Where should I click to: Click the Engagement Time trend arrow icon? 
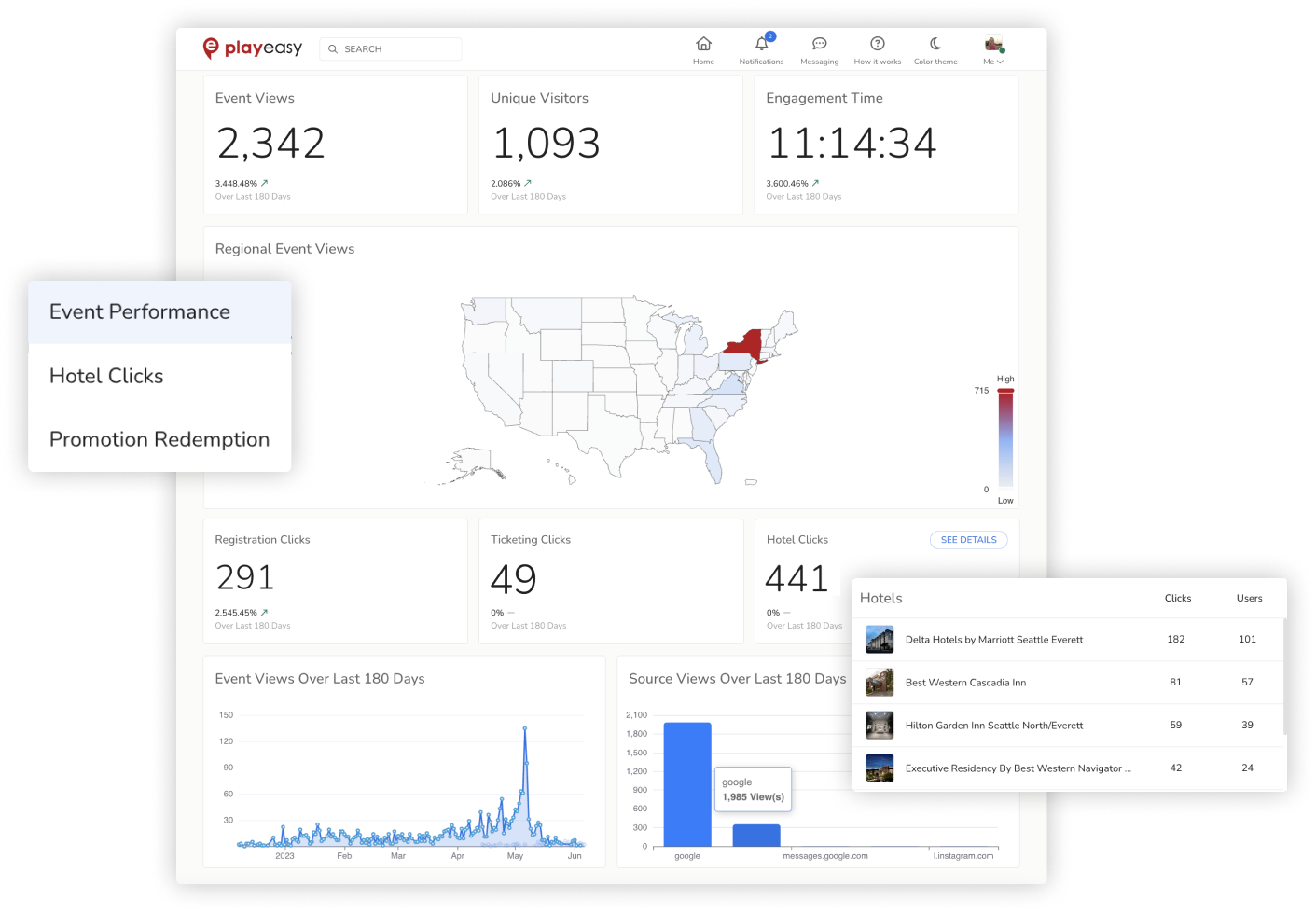coord(816,184)
